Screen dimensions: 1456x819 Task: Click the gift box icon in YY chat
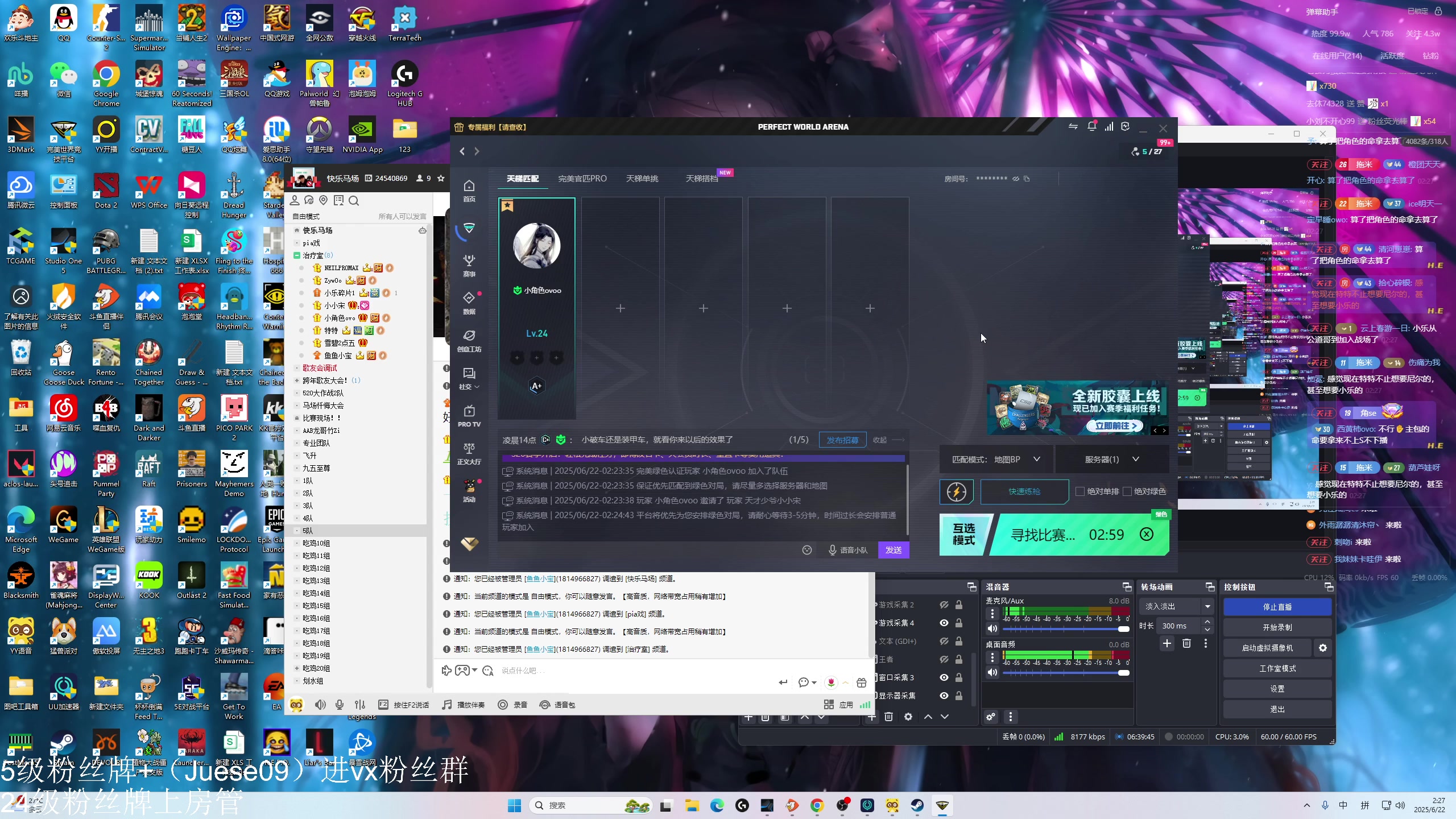click(x=861, y=682)
